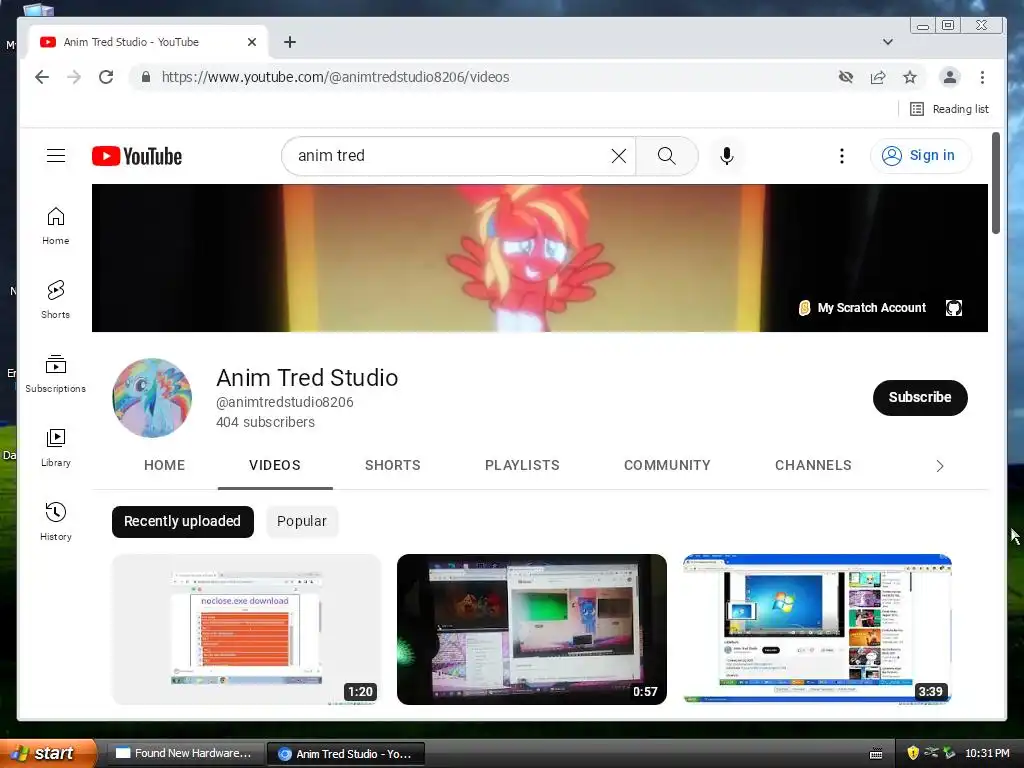Open the browser three-dot menu
Screen dimensions: 1024x768
(982, 77)
